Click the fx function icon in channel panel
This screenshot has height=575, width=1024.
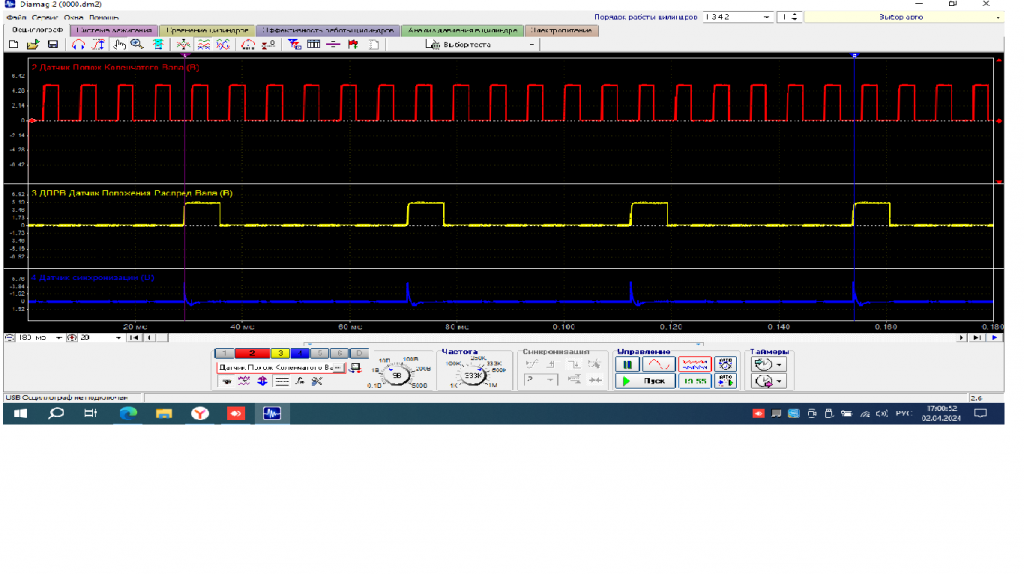point(300,381)
